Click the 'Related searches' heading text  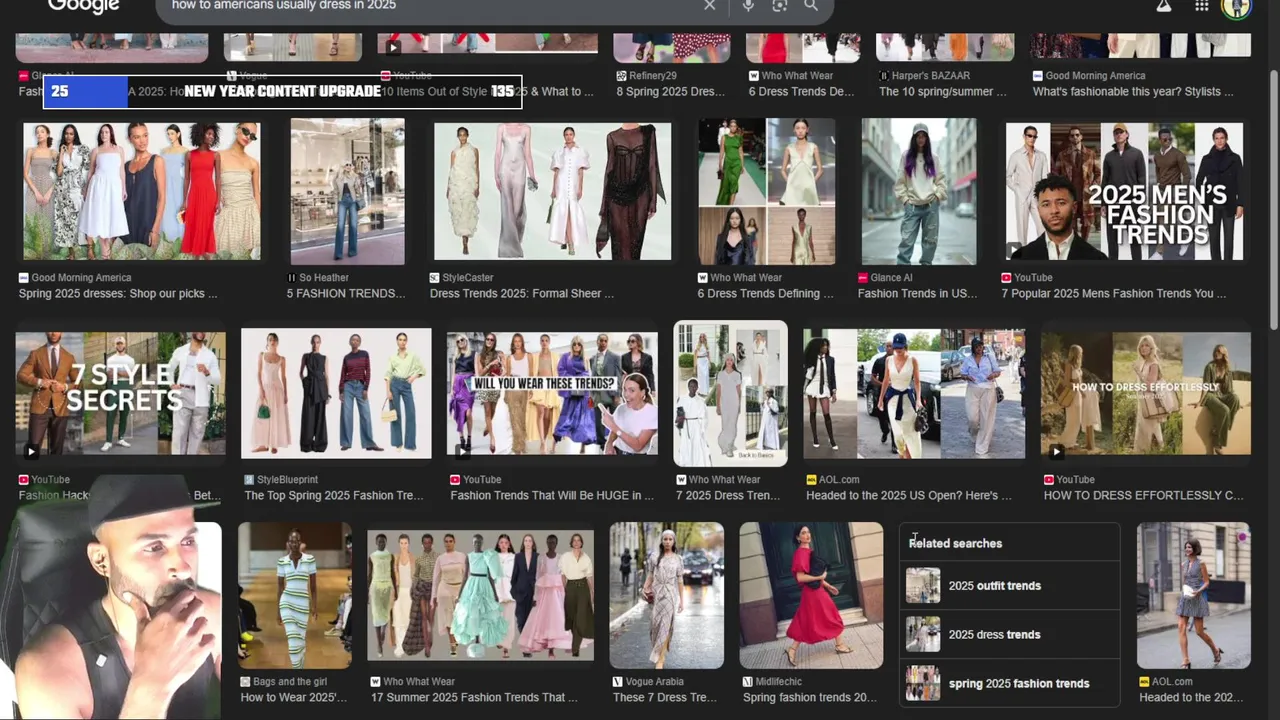955,544
